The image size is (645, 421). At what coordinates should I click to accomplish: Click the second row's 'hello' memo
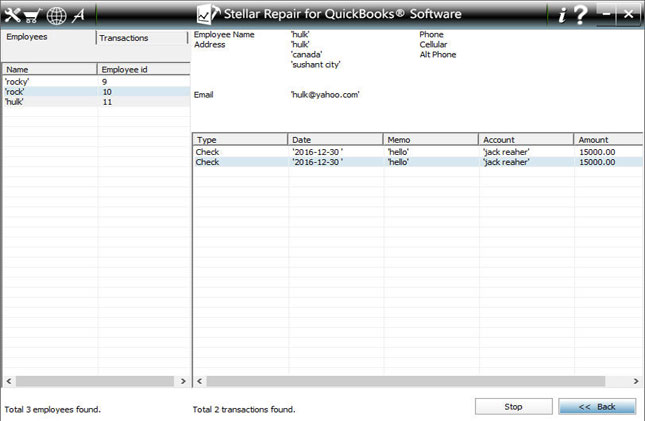[398, 162]
